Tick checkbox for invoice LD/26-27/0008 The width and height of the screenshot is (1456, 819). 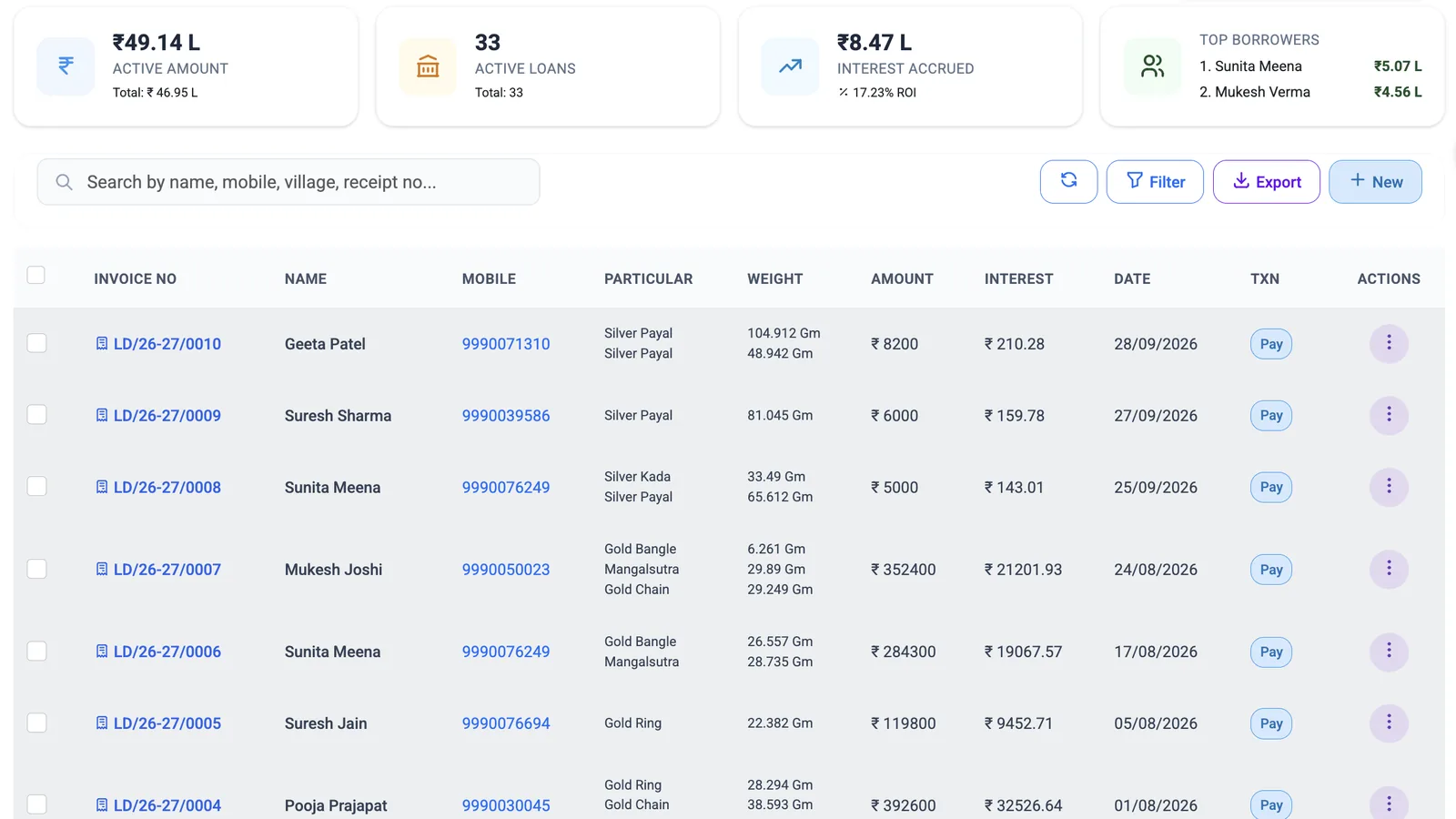(x=36, y=487)
